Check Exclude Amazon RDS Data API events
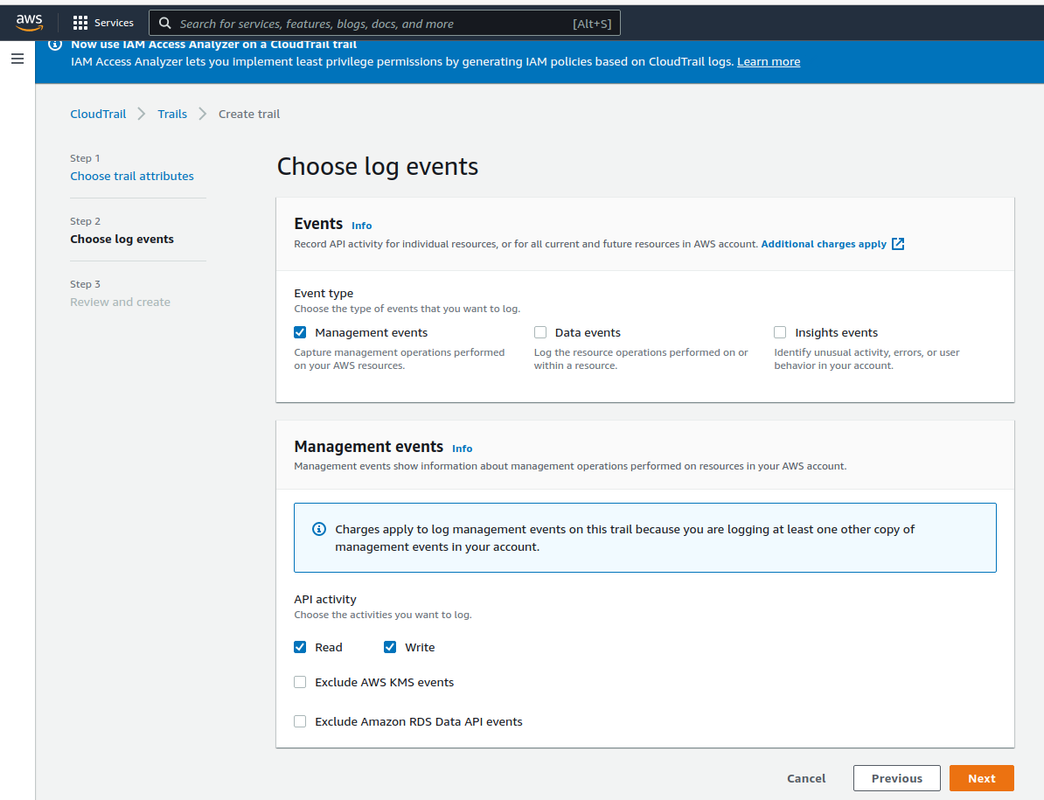The width and height of the screenshot is (1044, 800). pyautogui.click(x=300, y=721)
